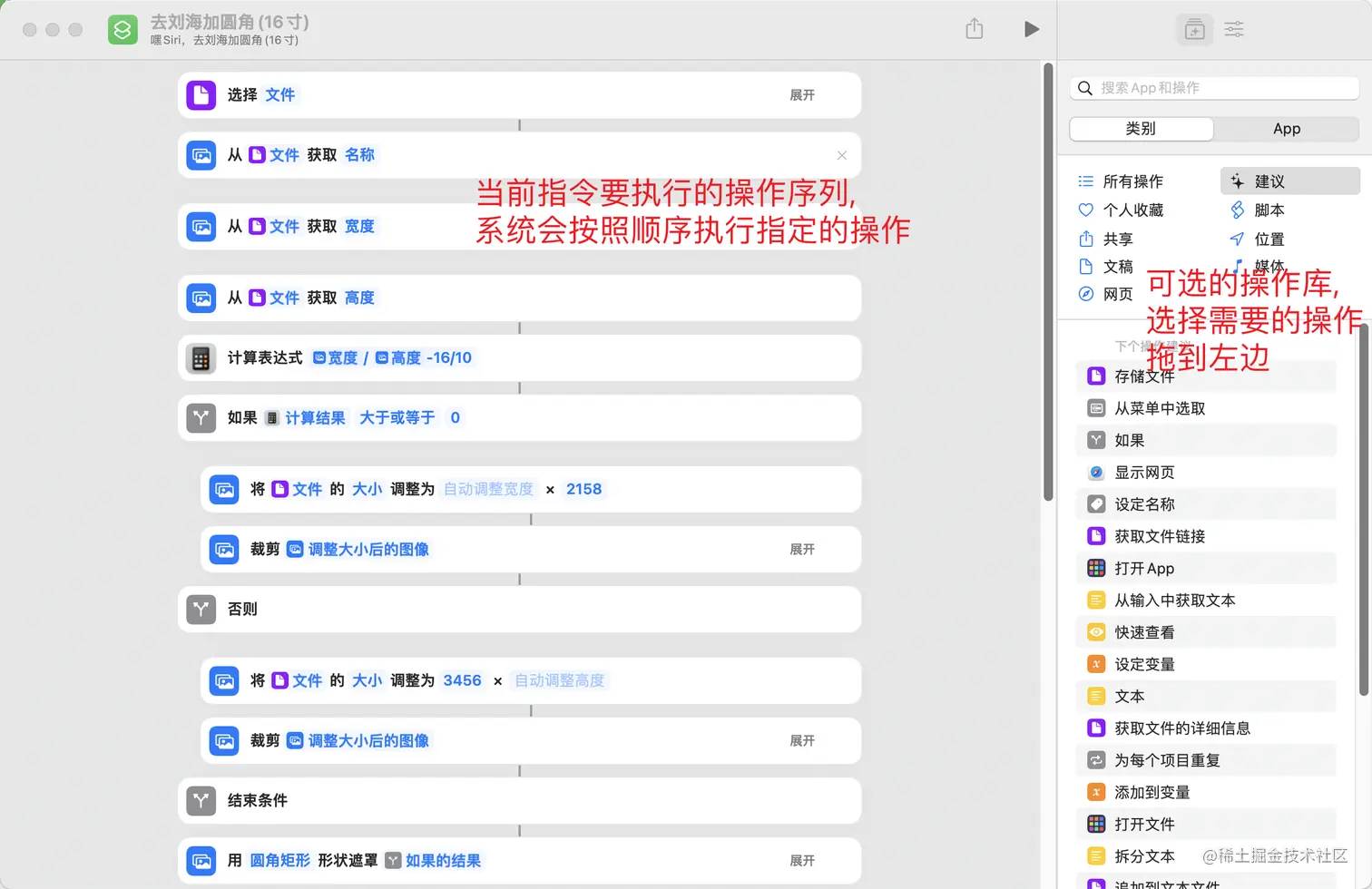Expand the 圆角矩形 形状遮罩 action
The height and width of the screenshot is (889, 1372).
pos(801,860)
